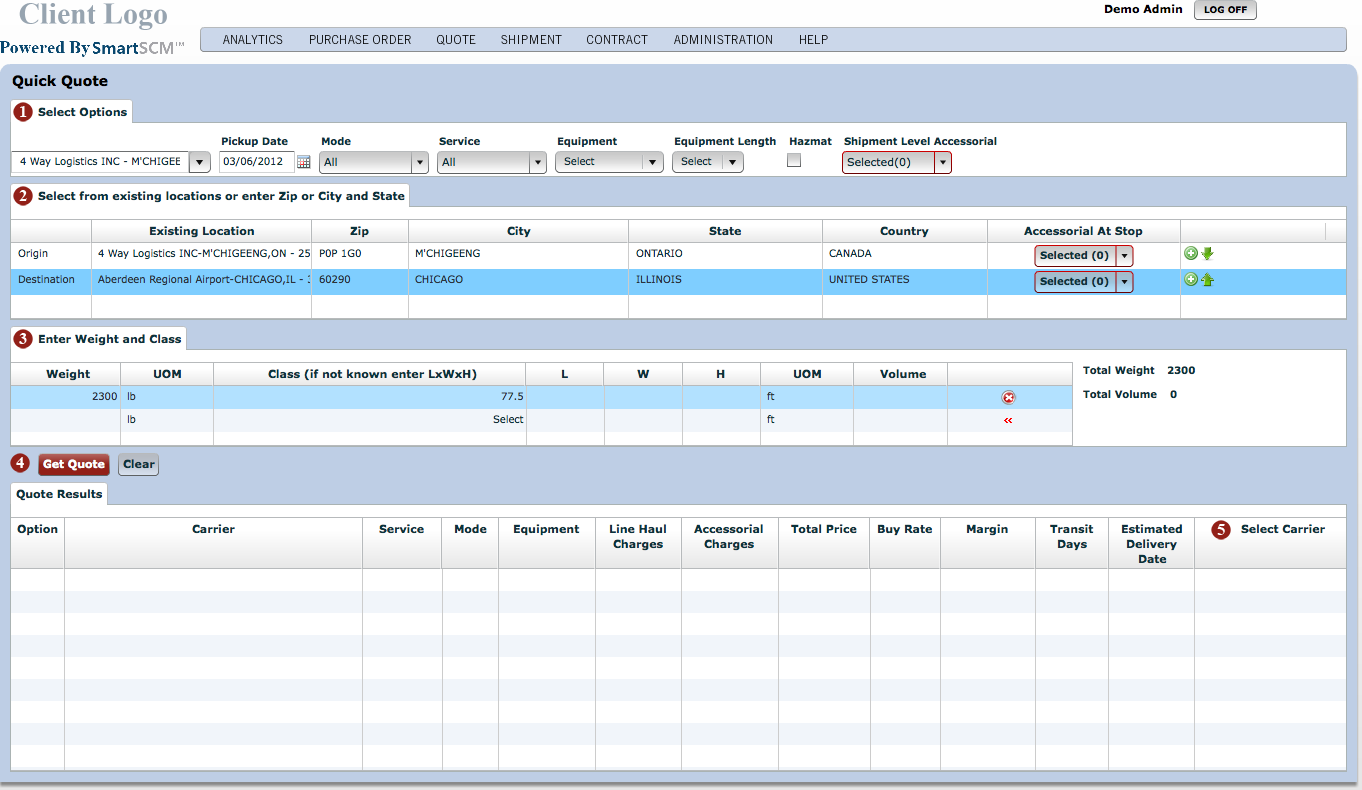
Task: Switch to the Quote Results tab
Action: click(x=59, y=494)
